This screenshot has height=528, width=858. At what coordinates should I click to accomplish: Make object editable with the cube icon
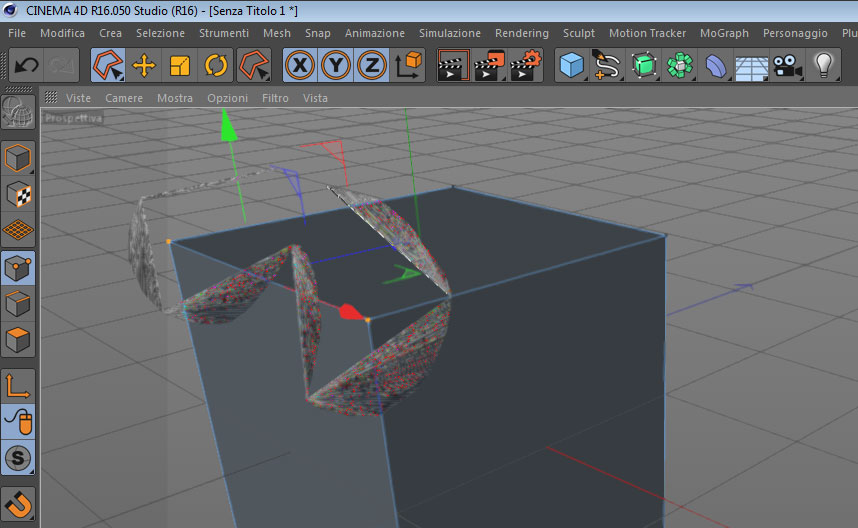18,159
